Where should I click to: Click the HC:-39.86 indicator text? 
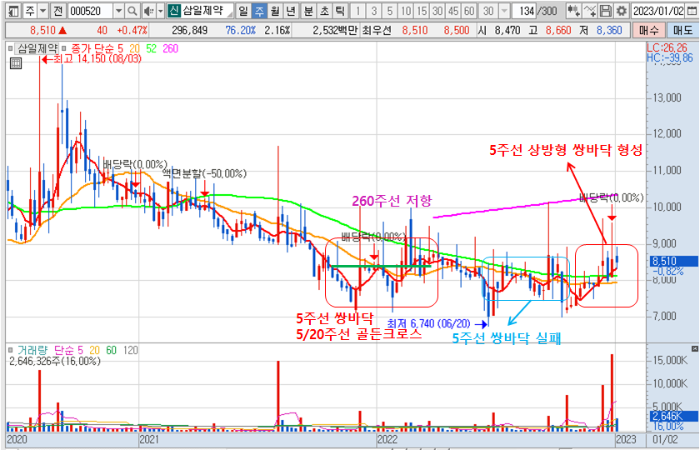(x=670, y=57)
